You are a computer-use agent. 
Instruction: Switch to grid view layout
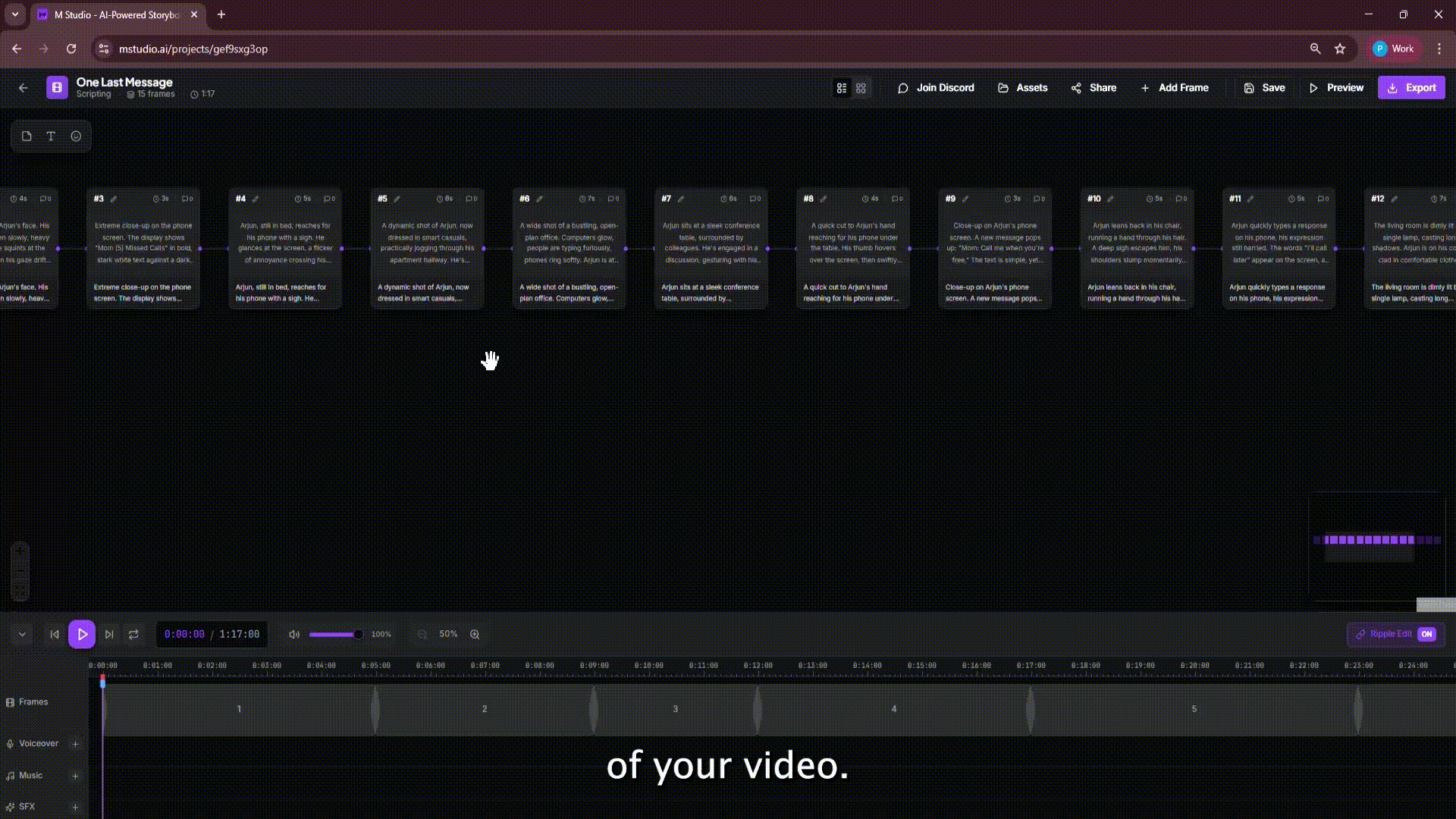point(861,88)
